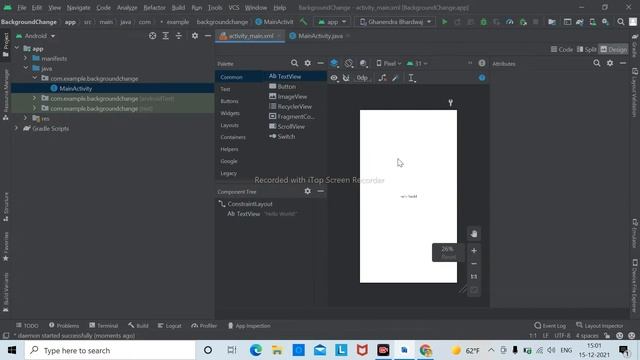Expand the manifests folder
Screen dimensions: 640x360
click(25, 58)
